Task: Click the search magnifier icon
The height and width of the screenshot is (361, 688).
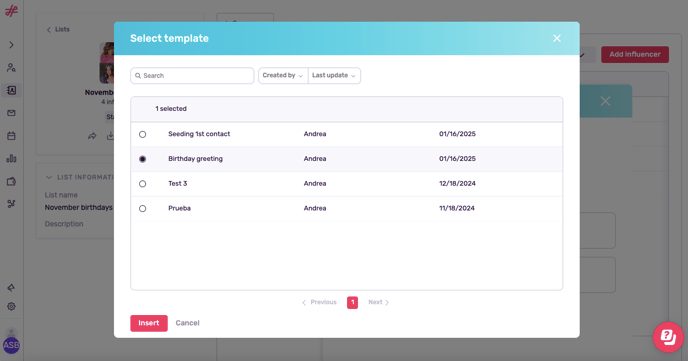Action: pos(138,75)
